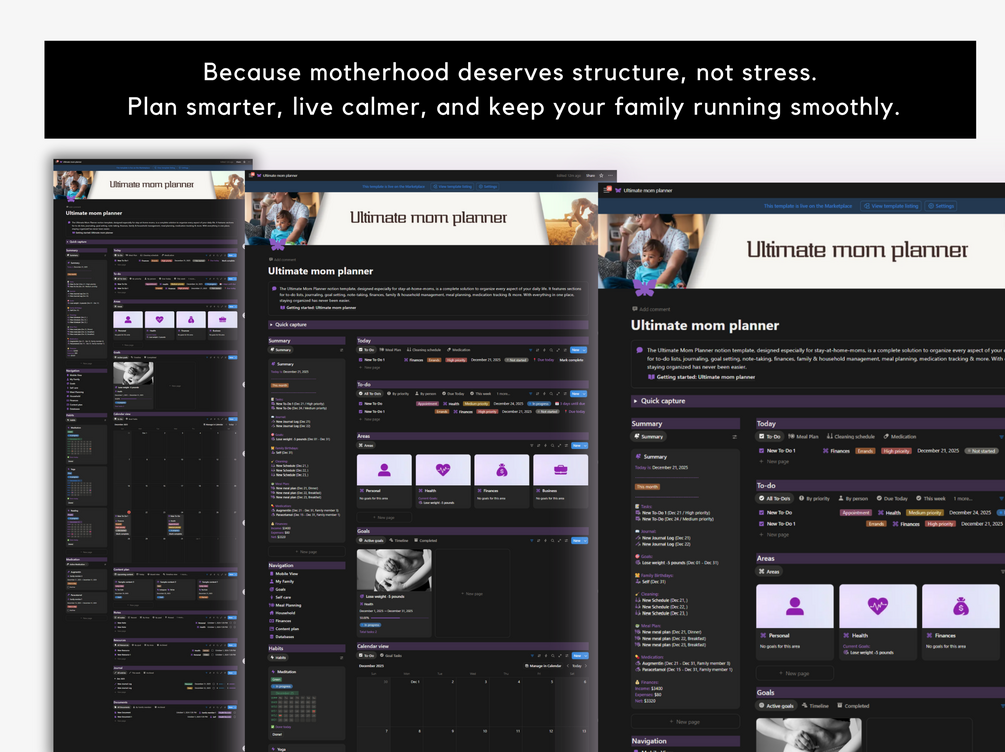1005x752 pixels.
Task: Click Manage in Calendar, middle window
Action: 544,666
